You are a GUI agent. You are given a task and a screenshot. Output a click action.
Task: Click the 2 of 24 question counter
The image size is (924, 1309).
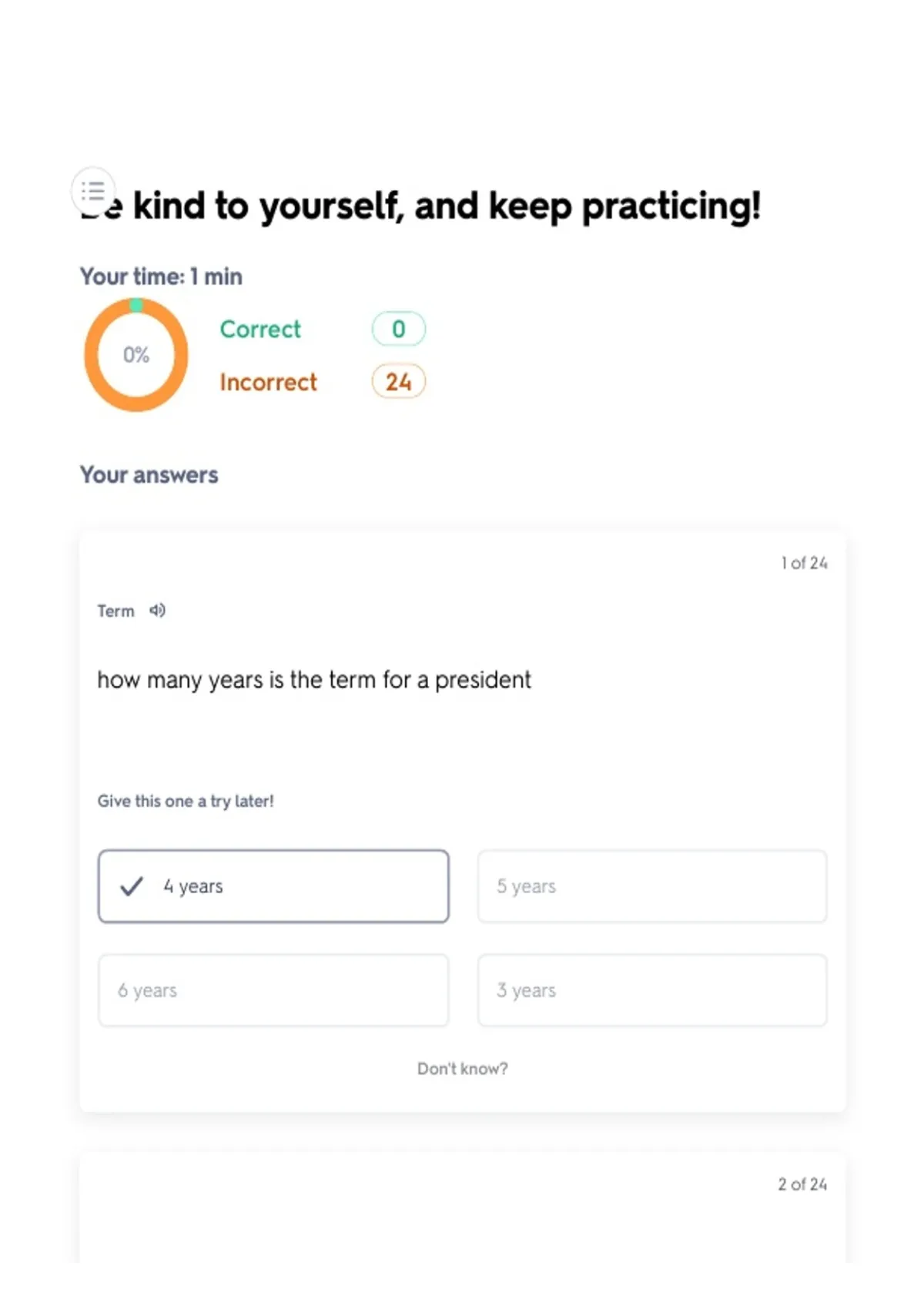802,1184
